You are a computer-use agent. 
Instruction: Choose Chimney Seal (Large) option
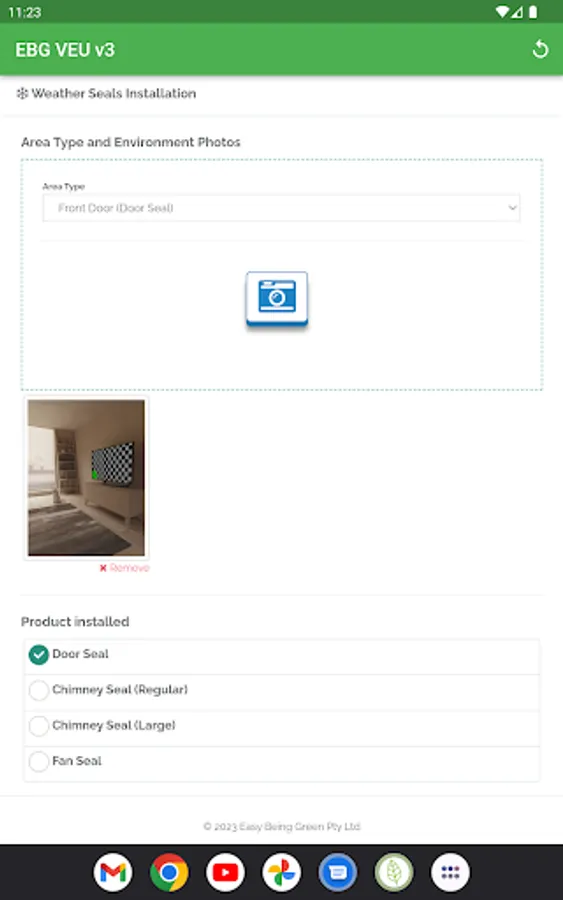[281, 726]
